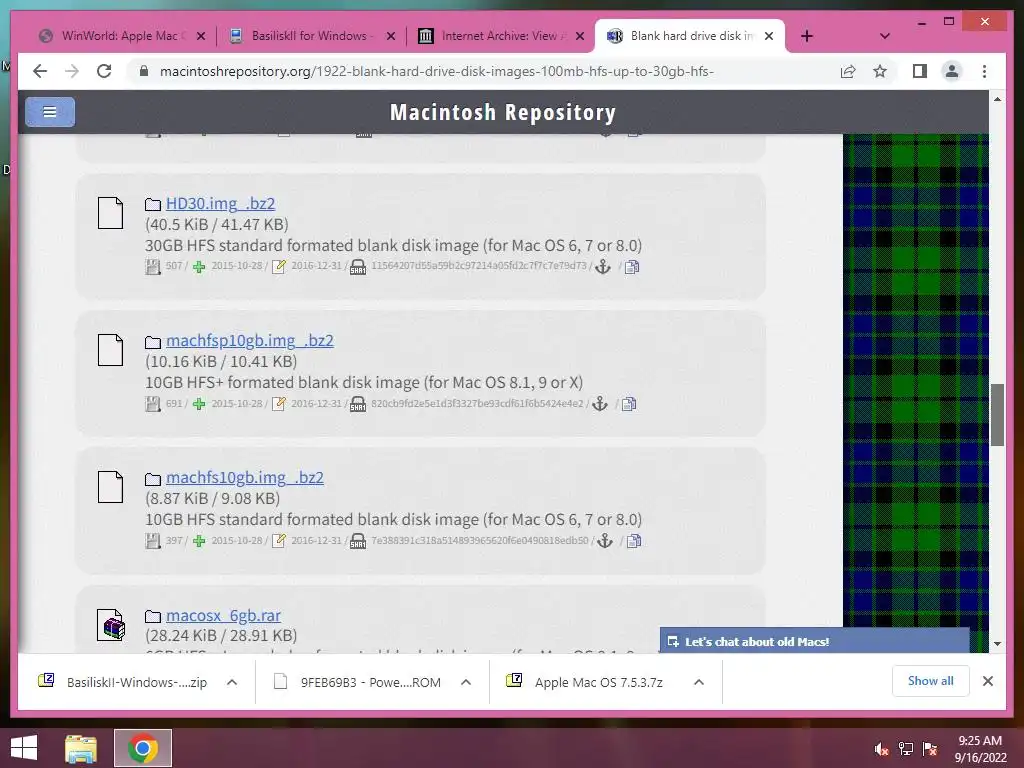Click the folder icon beside macosx_6gb.rar
The width and height of the screenshot is (1024, 768).
tap(153, 616)
